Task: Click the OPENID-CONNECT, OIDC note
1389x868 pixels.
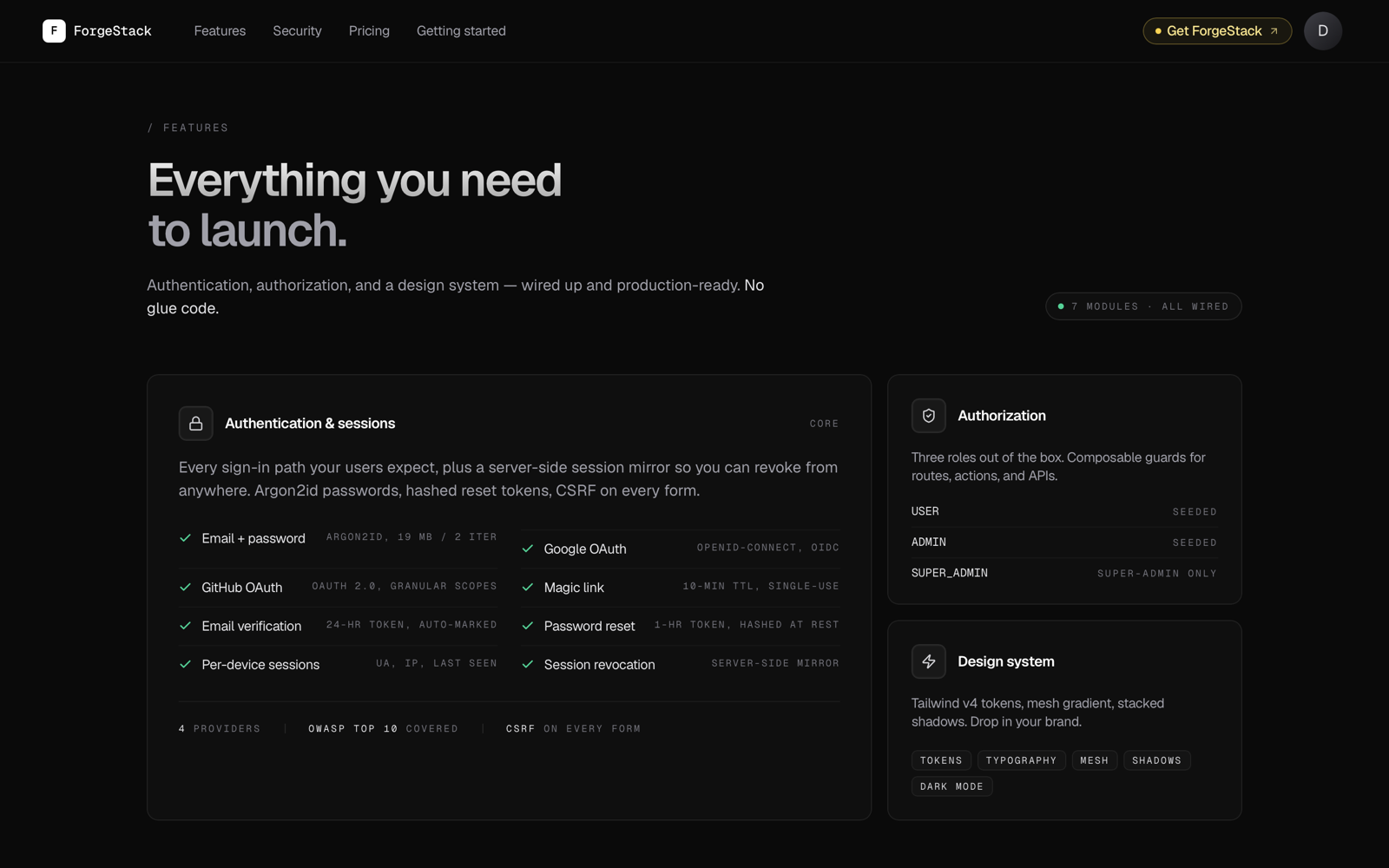Action: click(x=768, y=548)
